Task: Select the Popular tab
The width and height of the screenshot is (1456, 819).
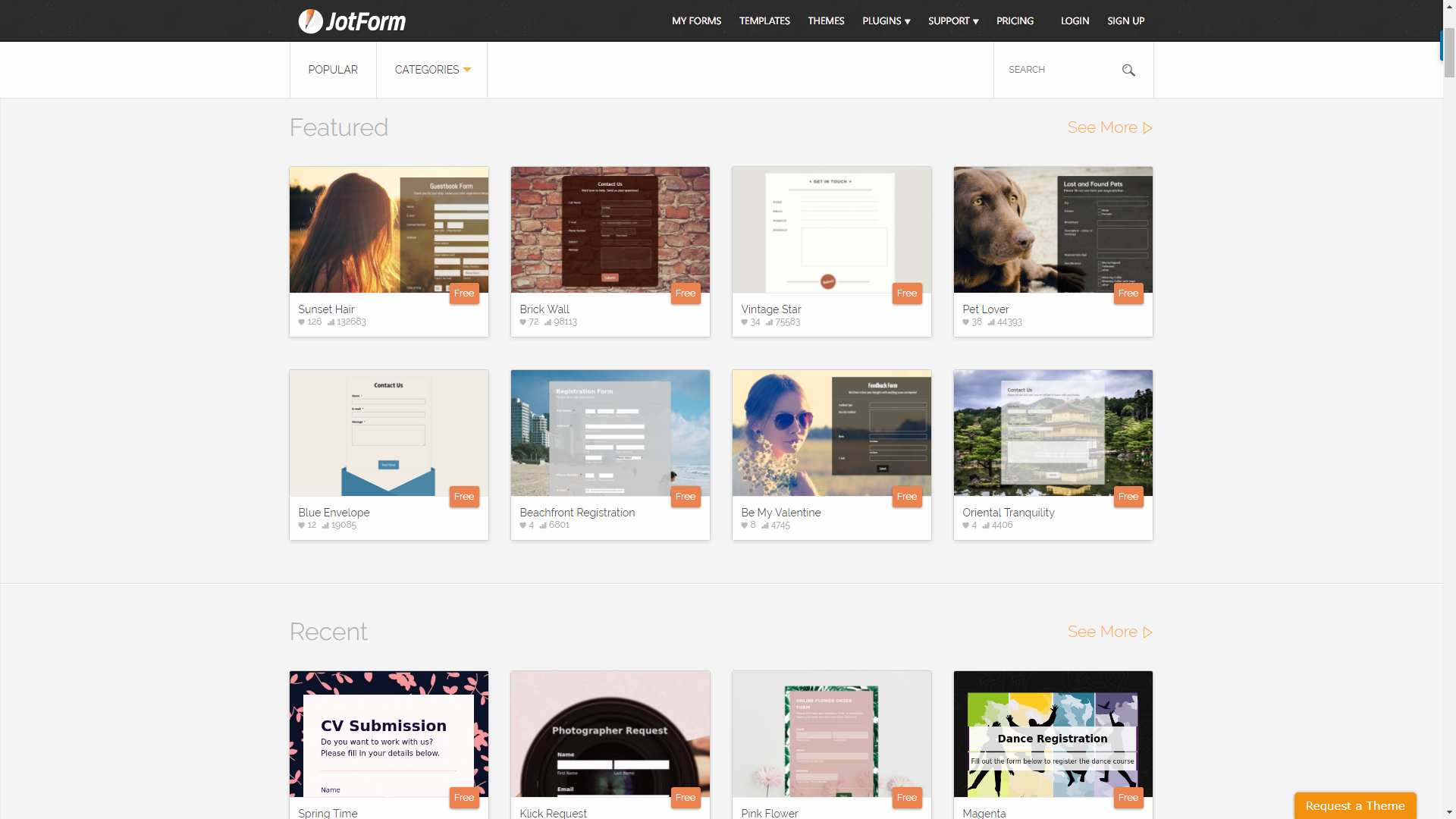Action: pos(333,70)
